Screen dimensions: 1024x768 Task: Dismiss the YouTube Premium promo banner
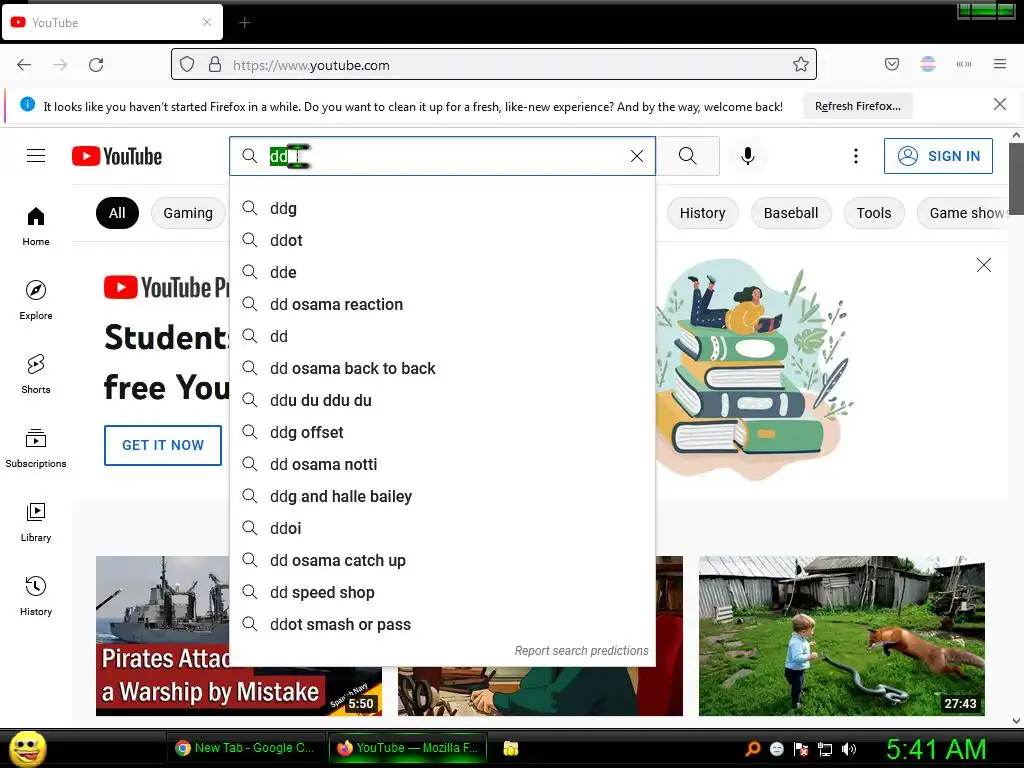click(984, 264)
